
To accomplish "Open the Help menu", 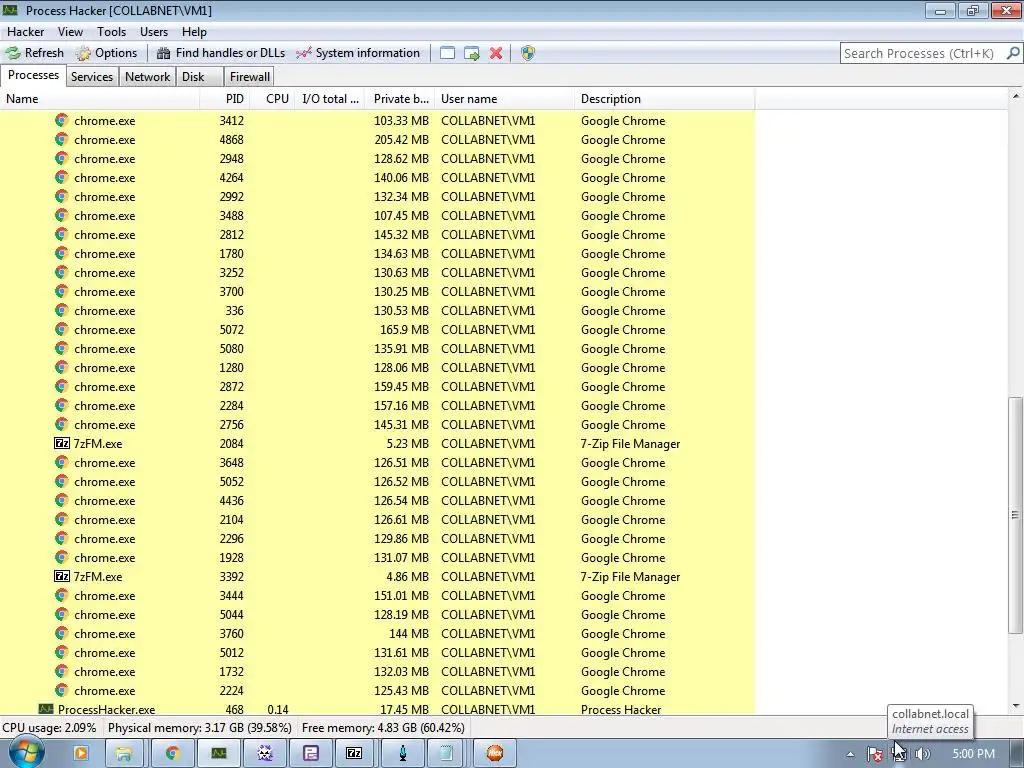I will tap(194, 31).
